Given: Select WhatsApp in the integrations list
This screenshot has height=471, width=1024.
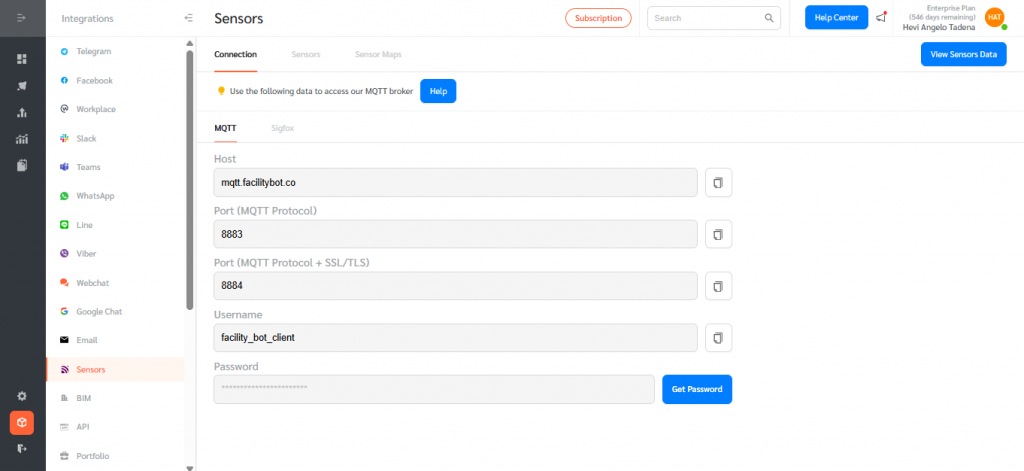Looking at the screenshot, I should (x=96, y=196).
